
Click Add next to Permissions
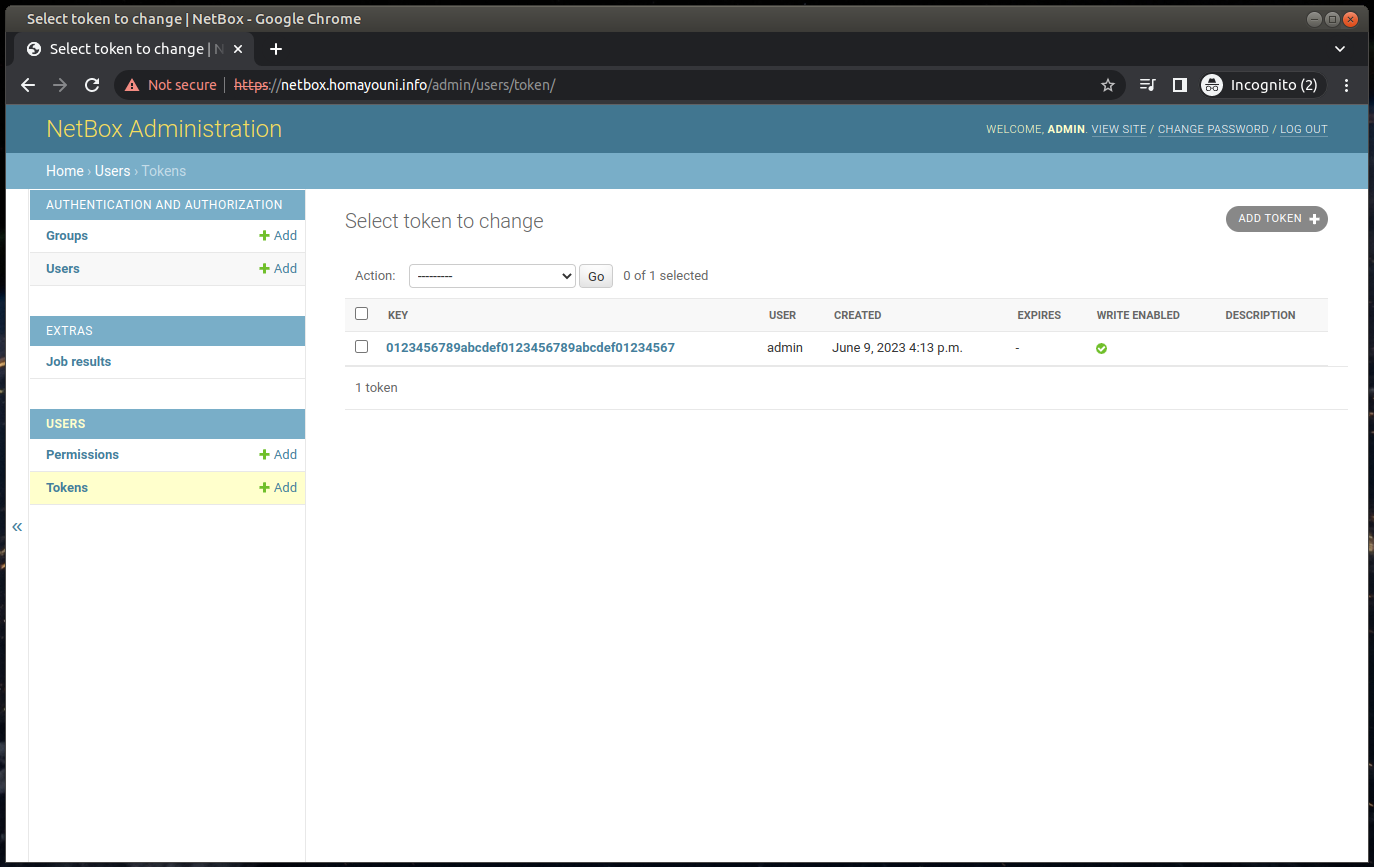tap(278, 455)
